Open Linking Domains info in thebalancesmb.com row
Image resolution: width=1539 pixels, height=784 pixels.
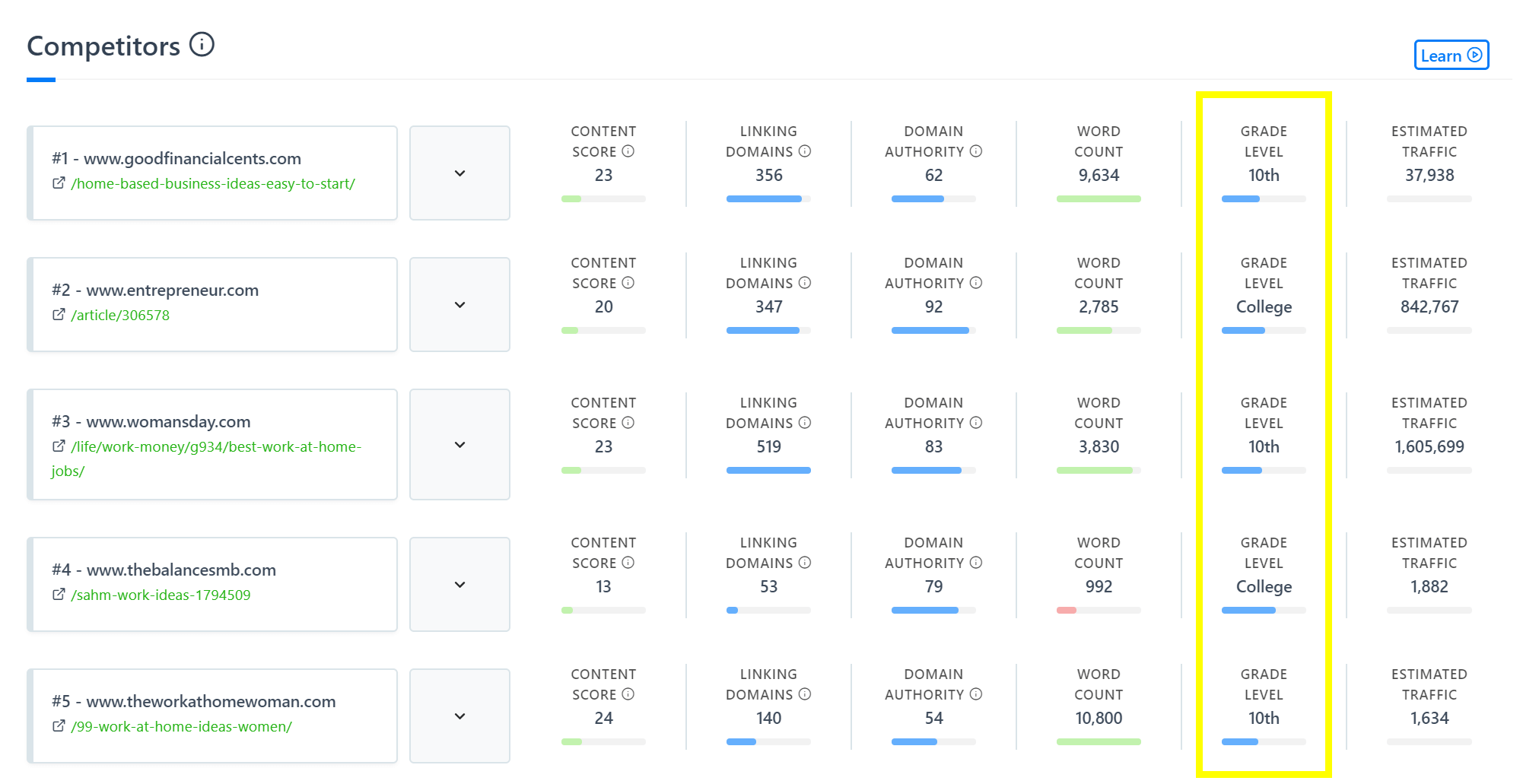pos(805,563)
